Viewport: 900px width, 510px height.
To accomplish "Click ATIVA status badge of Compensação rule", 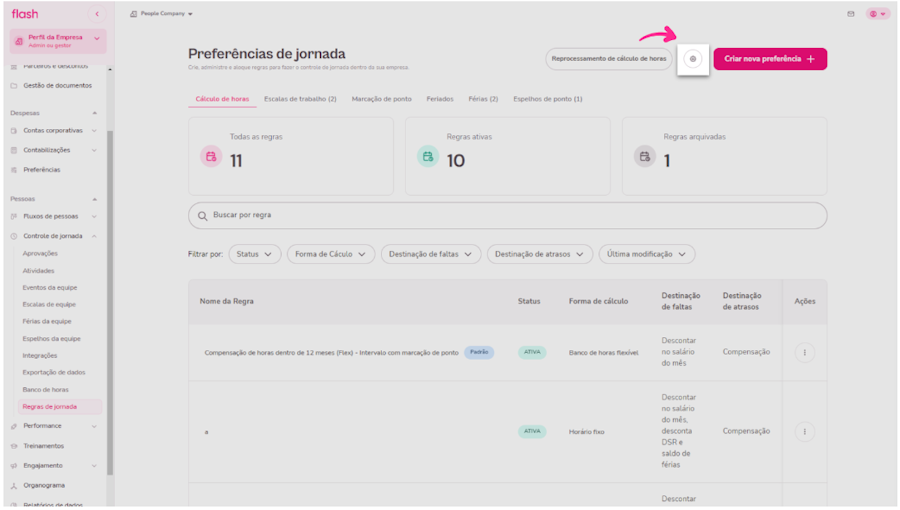I will pos(532,352).
